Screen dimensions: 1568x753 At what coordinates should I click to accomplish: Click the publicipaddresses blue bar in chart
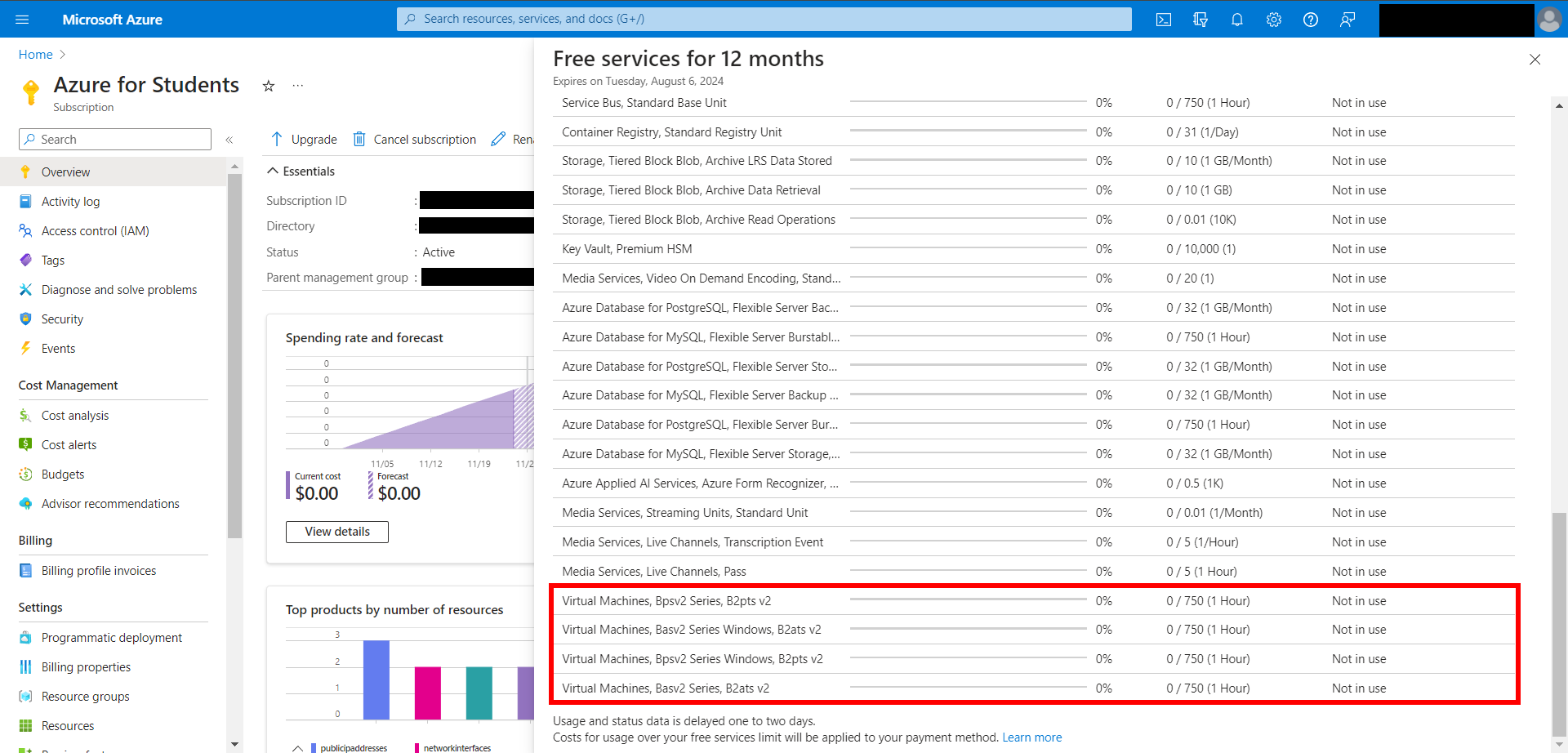click(x=376, y=679)
